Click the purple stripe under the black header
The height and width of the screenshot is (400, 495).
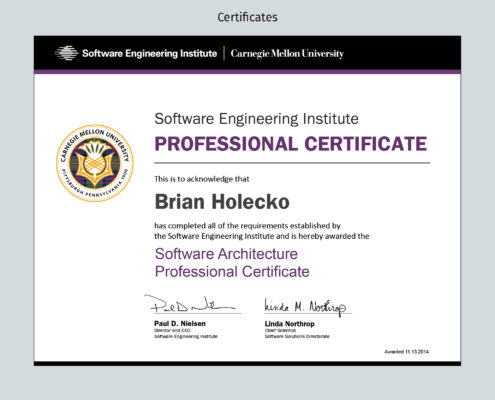[247, 72]
